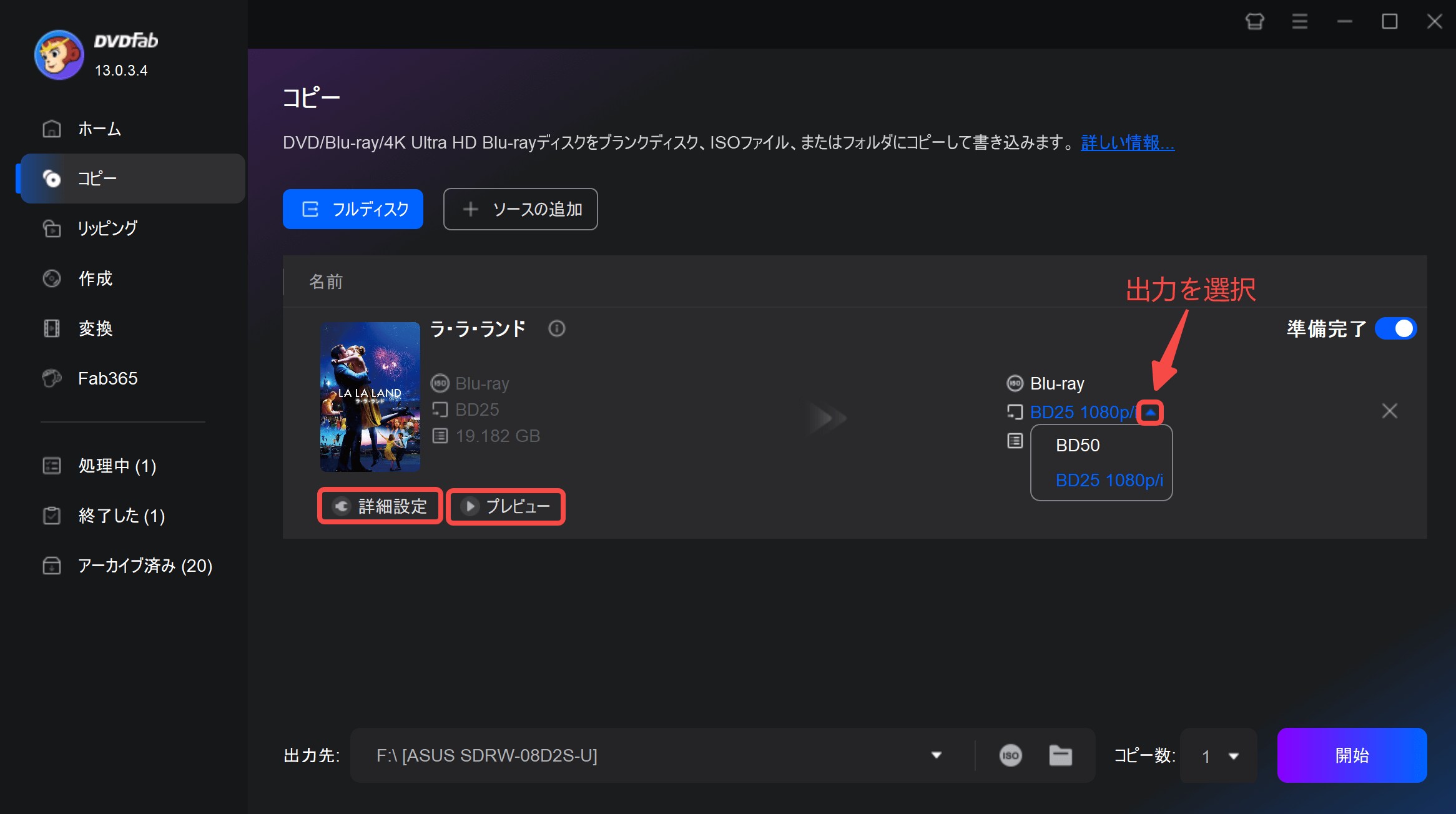
Task: Open the skin/theme shirt icon in title bar
Action: click(x=1254, y=22)
